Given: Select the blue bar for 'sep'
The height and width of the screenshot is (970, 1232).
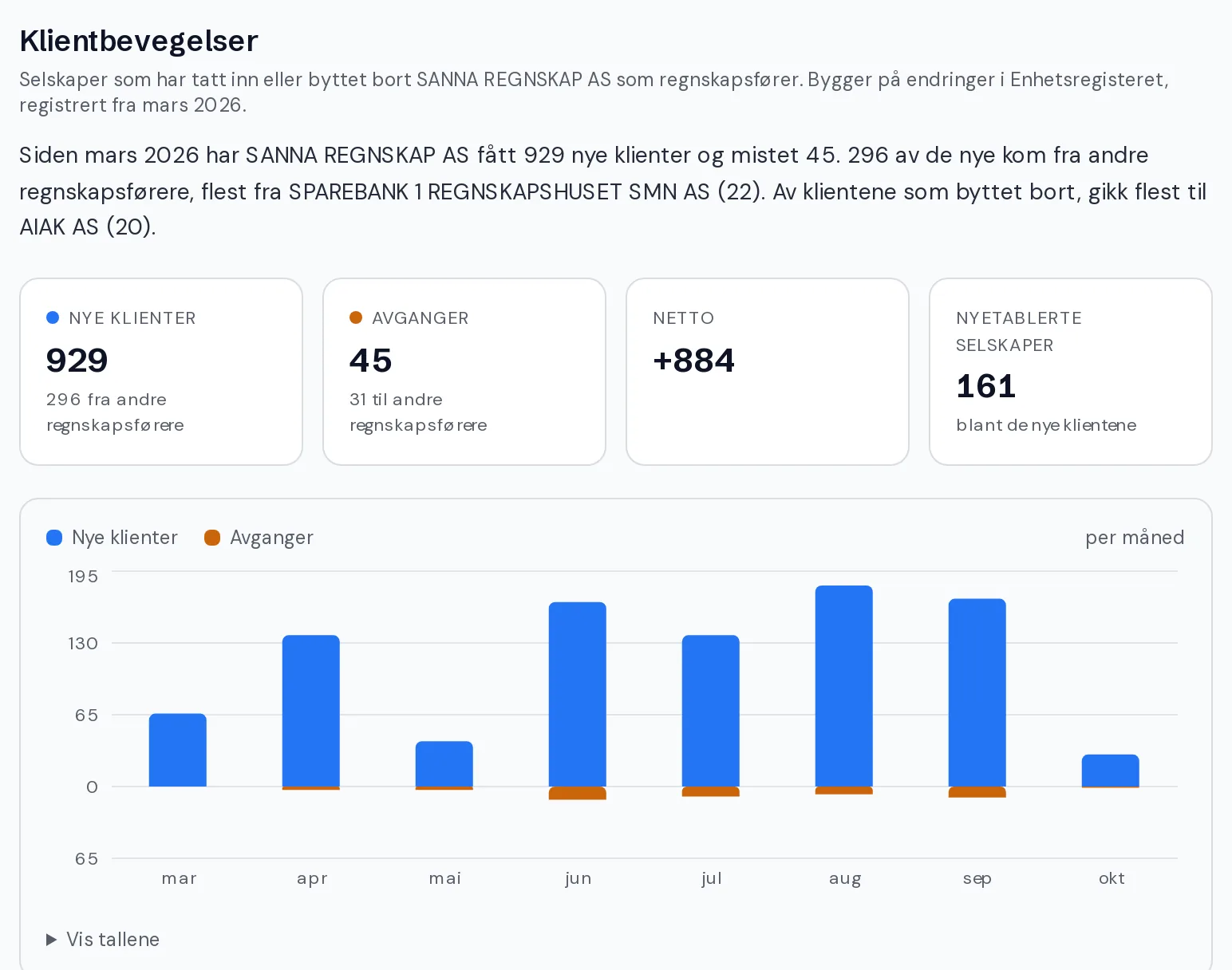Looking at the screenshot, I should pos(977,692).
